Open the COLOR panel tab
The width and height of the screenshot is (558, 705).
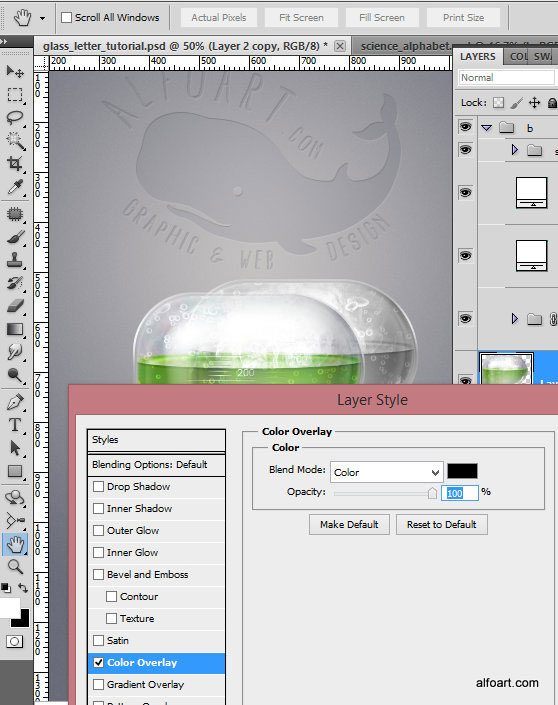coord(518,57)
